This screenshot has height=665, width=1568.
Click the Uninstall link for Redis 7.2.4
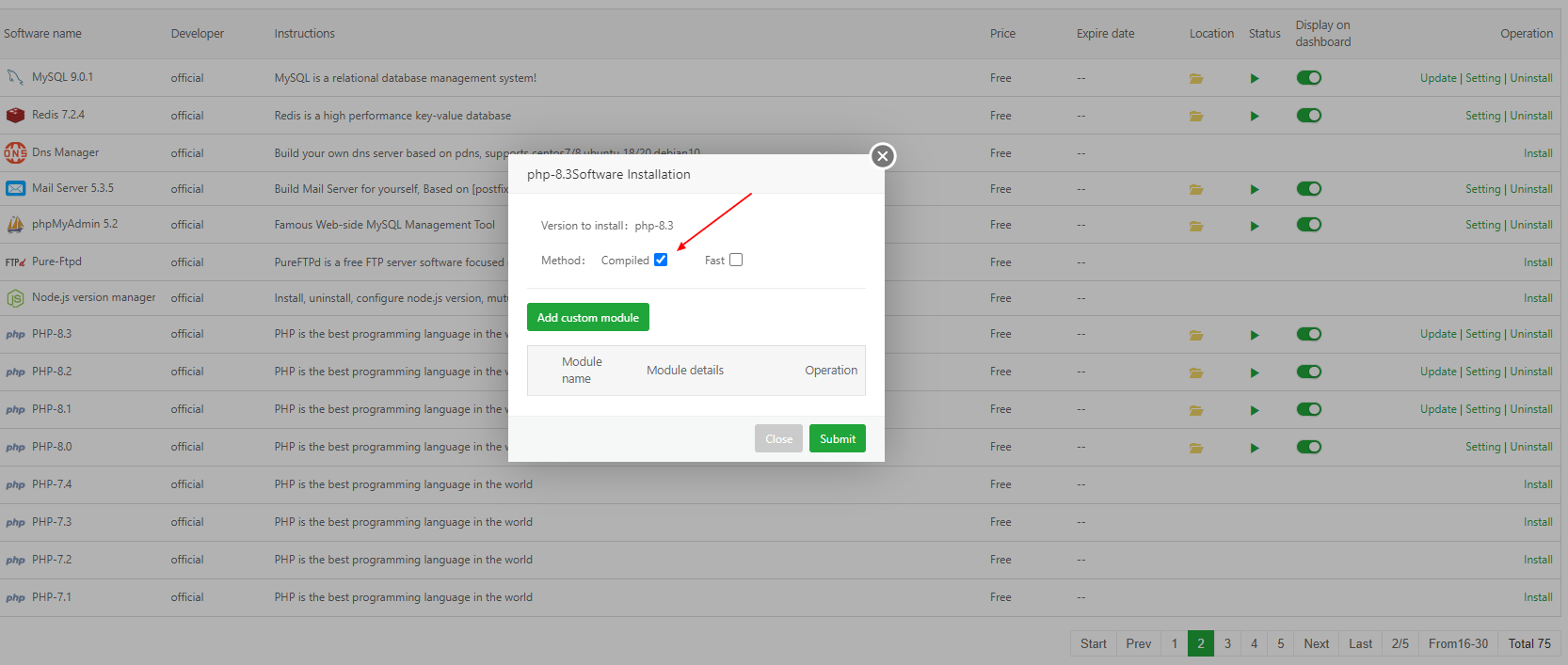(x=1531, y=116)
